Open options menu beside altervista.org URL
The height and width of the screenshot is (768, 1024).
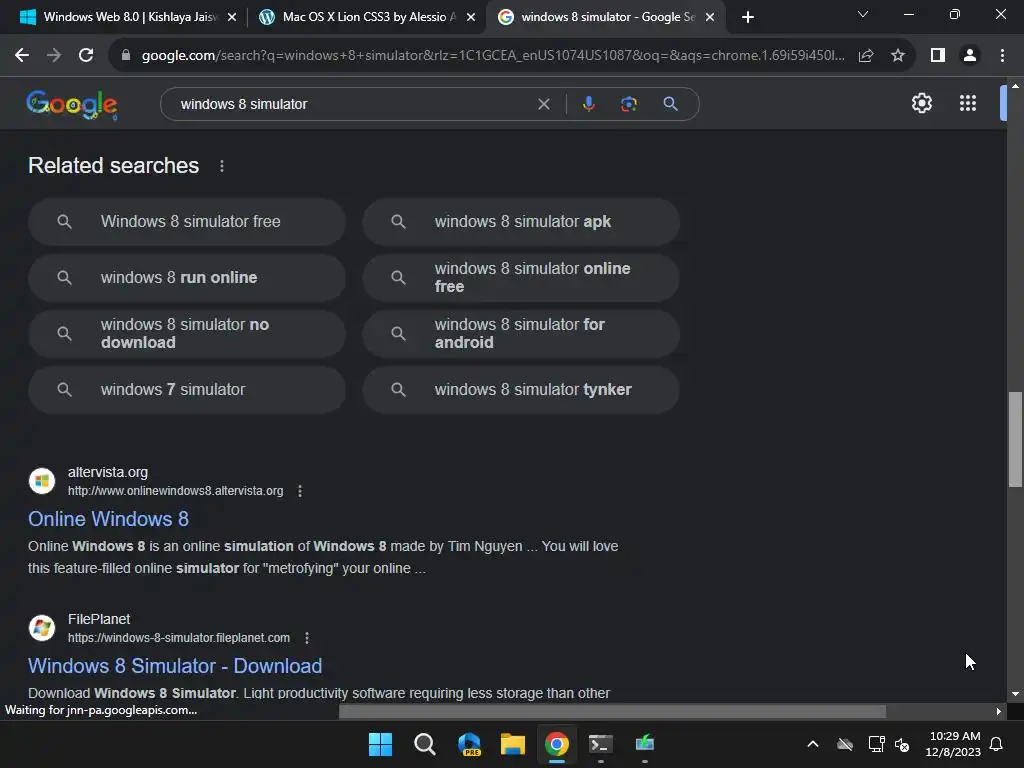click(x=300, y=491)
